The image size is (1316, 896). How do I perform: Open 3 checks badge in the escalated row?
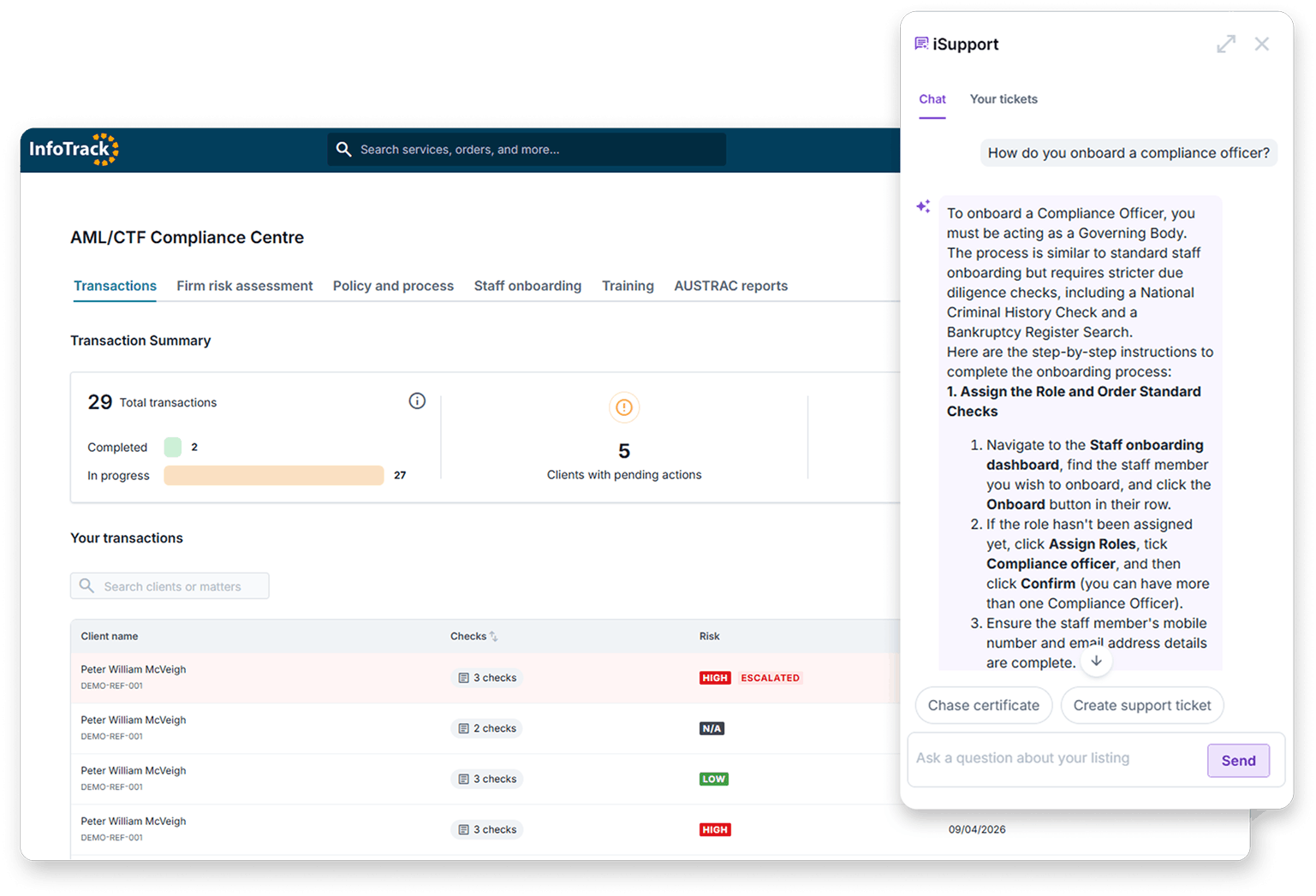[x=487, y=678]
